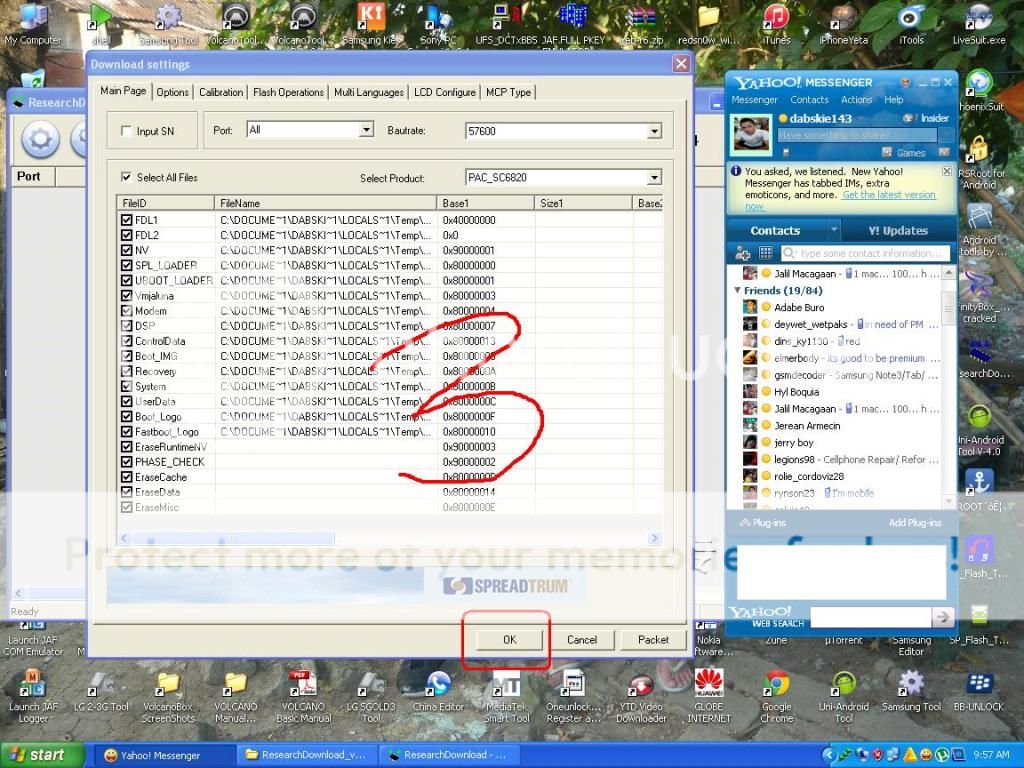1024x768 pixels.
Task: Open Google Chrome desktop icon
Action: pos(776,685)
